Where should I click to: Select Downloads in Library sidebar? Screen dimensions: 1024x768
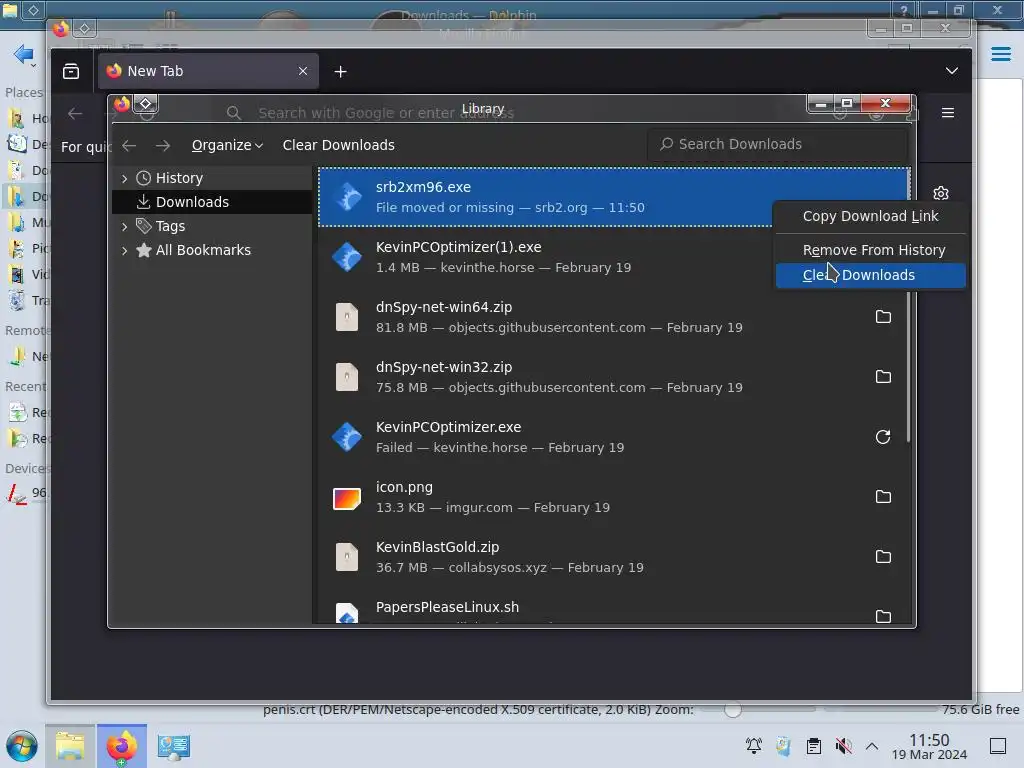tap(212, 202)
